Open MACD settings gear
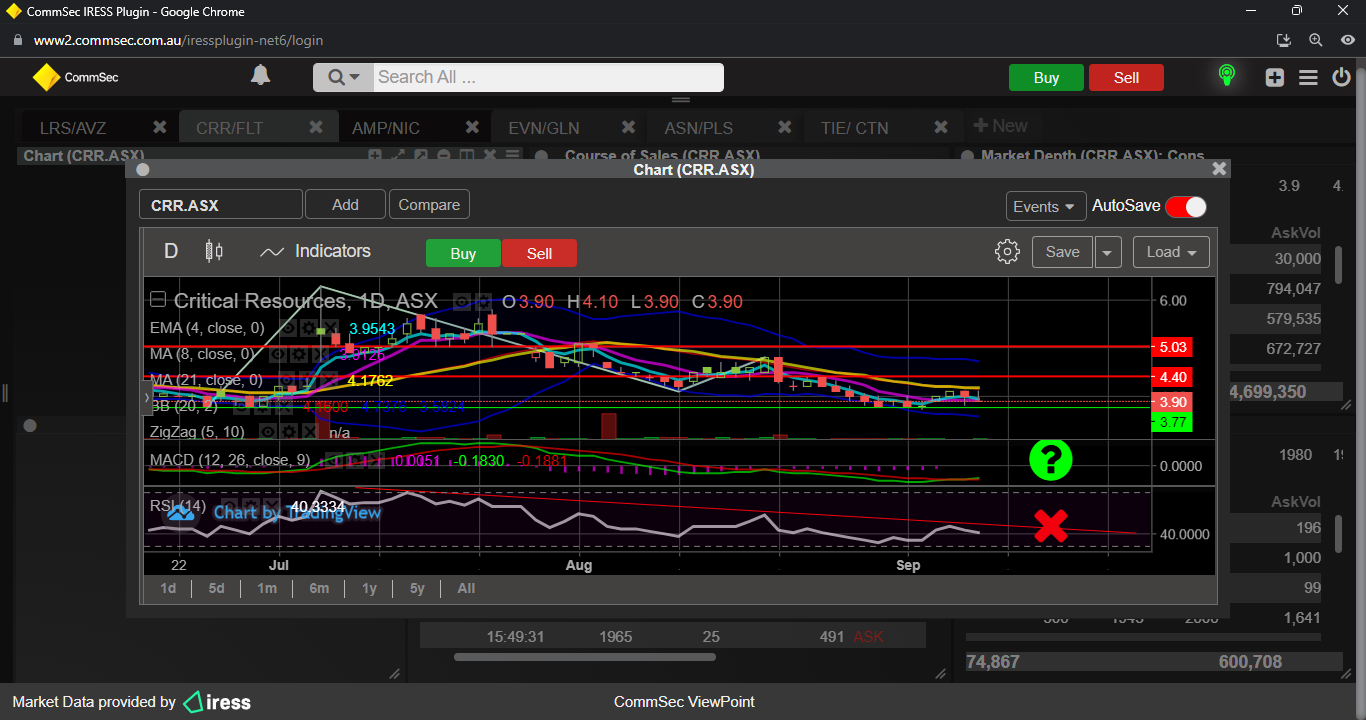Screen dimensions: 1366x720 coord(355,460)
